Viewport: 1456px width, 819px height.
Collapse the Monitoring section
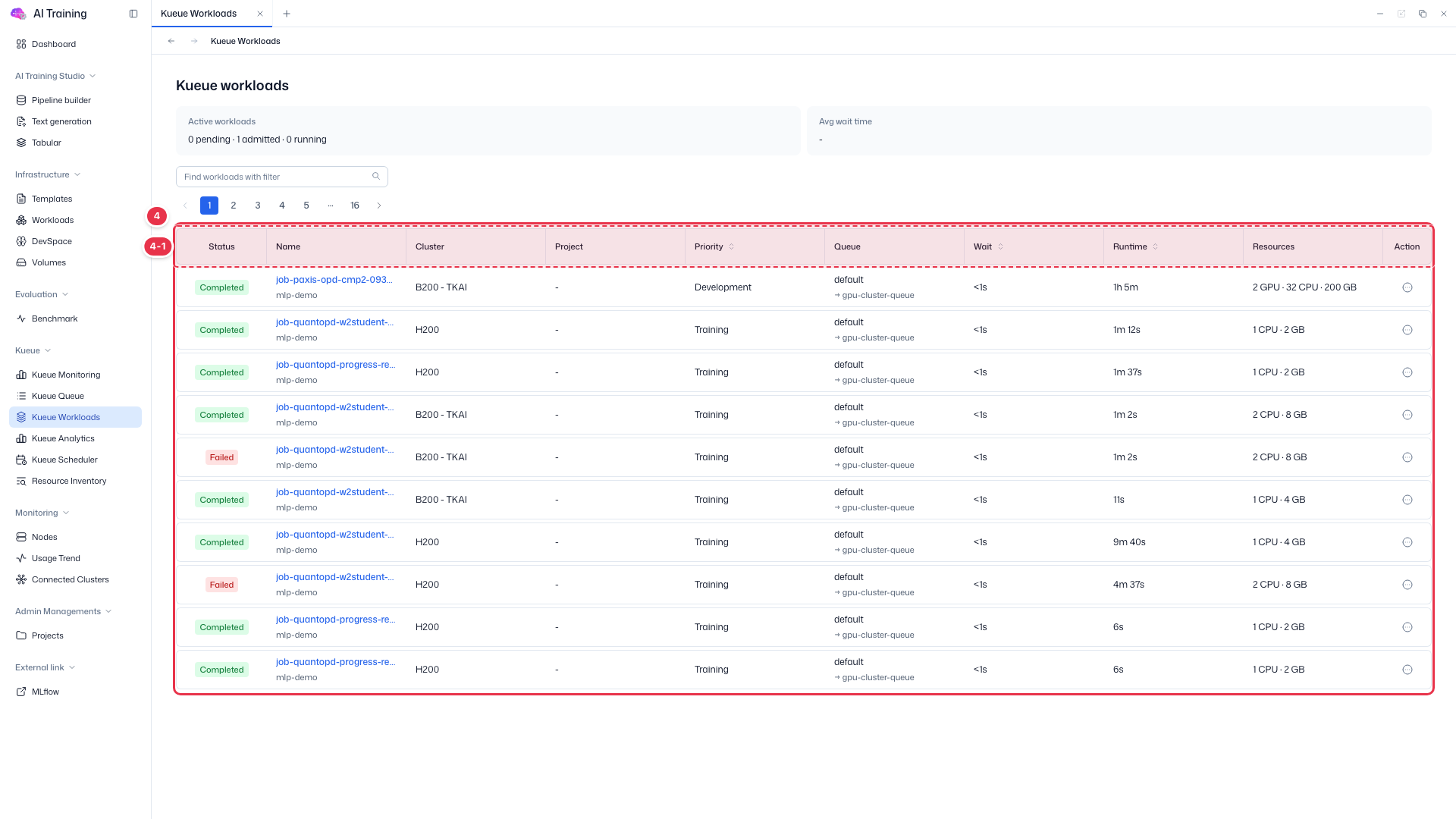42,513
